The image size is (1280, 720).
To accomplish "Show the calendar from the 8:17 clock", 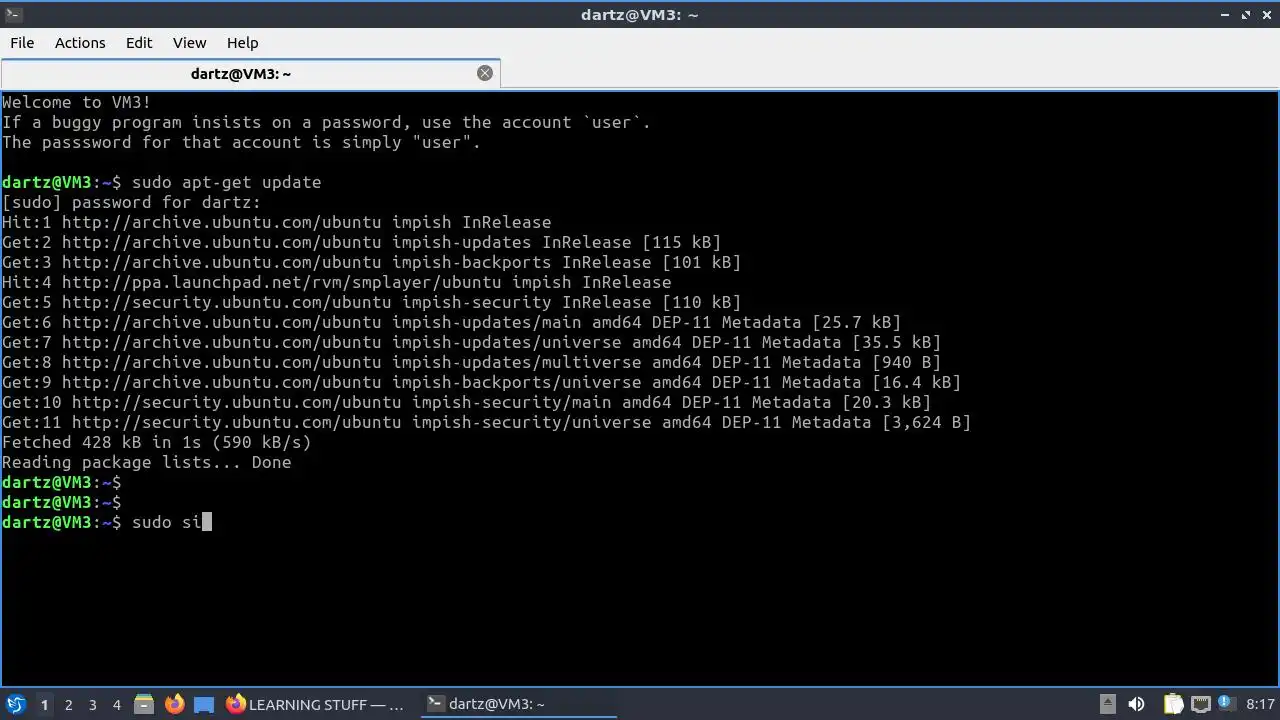I will click(1260, 704).
